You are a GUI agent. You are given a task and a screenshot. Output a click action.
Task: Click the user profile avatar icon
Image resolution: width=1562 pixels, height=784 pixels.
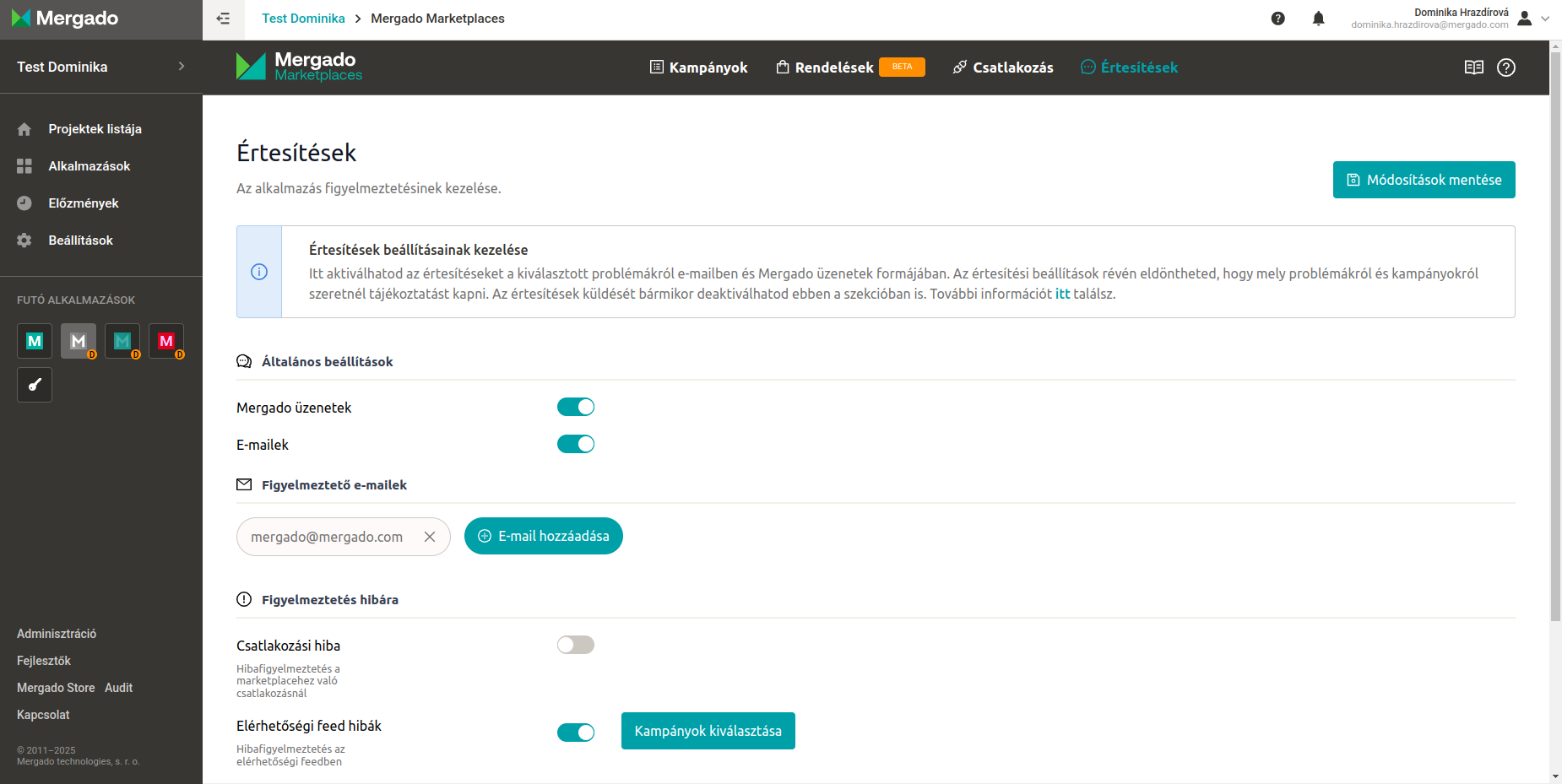click(1525, 19)
